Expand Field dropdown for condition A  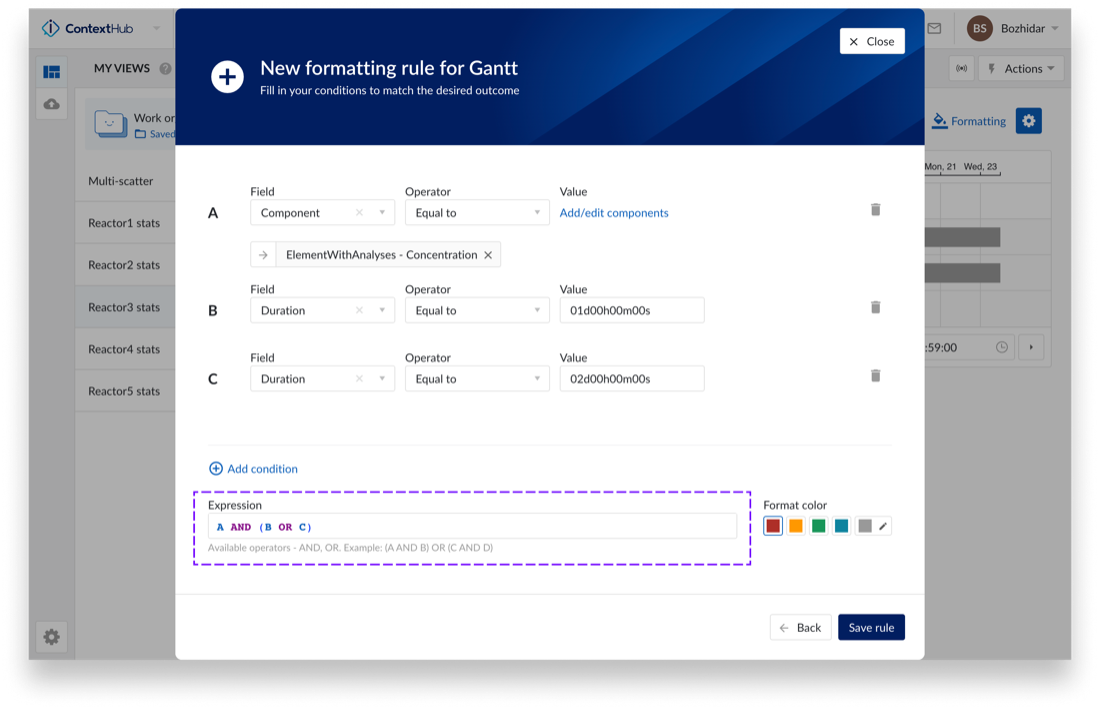click(382, 213)
